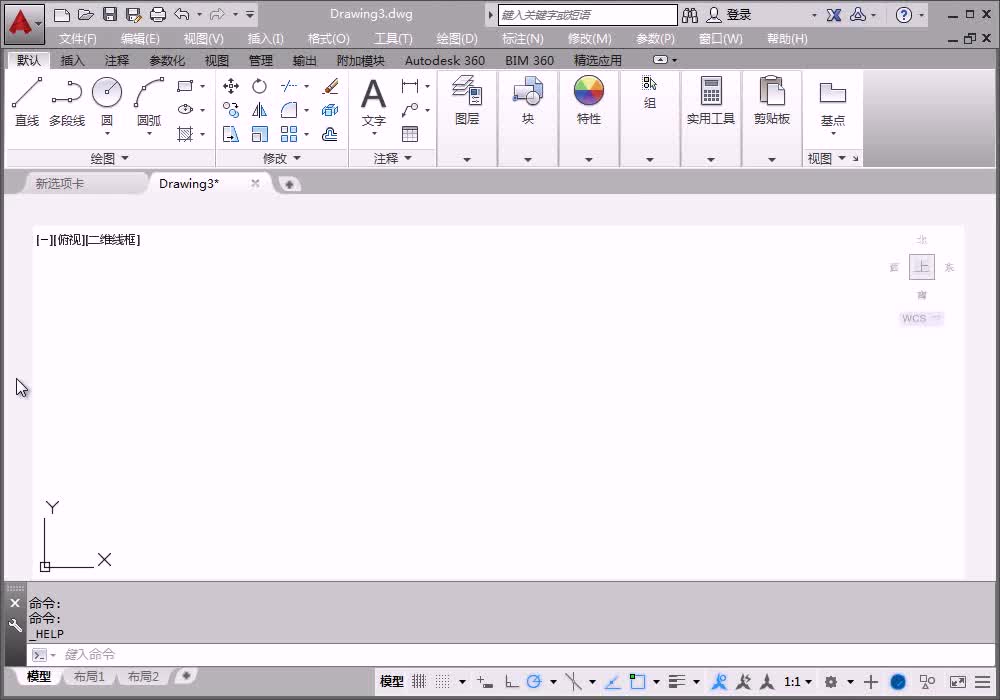Toggle polar tracking in status bar
This screenshot has height=700, width=1000.
(534, 682)
